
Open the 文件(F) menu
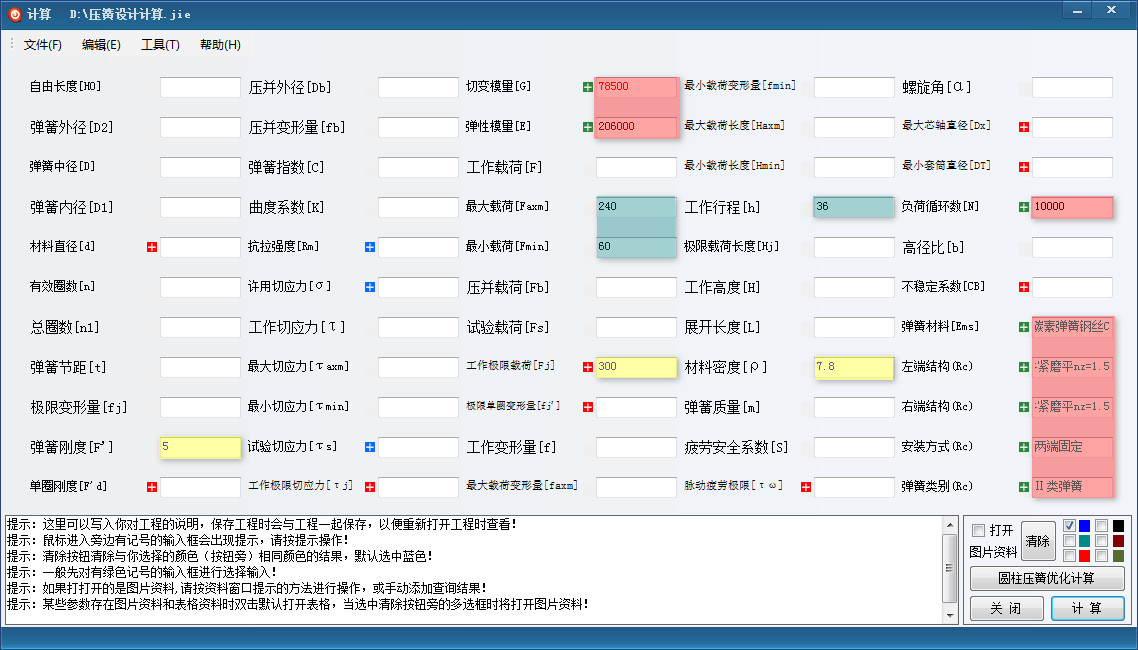tap(43, 45)
